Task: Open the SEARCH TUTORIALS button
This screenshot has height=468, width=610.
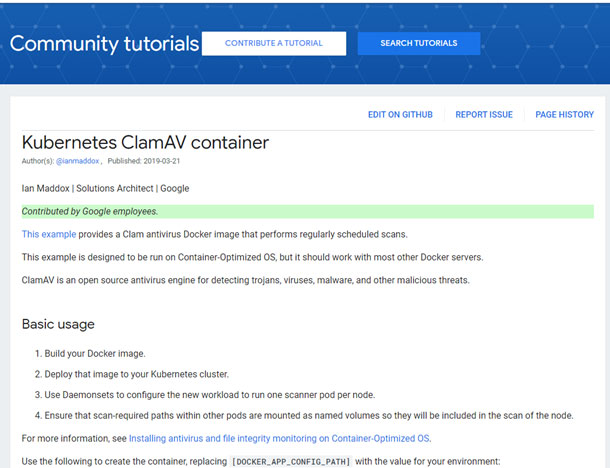Action: point(418,43)
